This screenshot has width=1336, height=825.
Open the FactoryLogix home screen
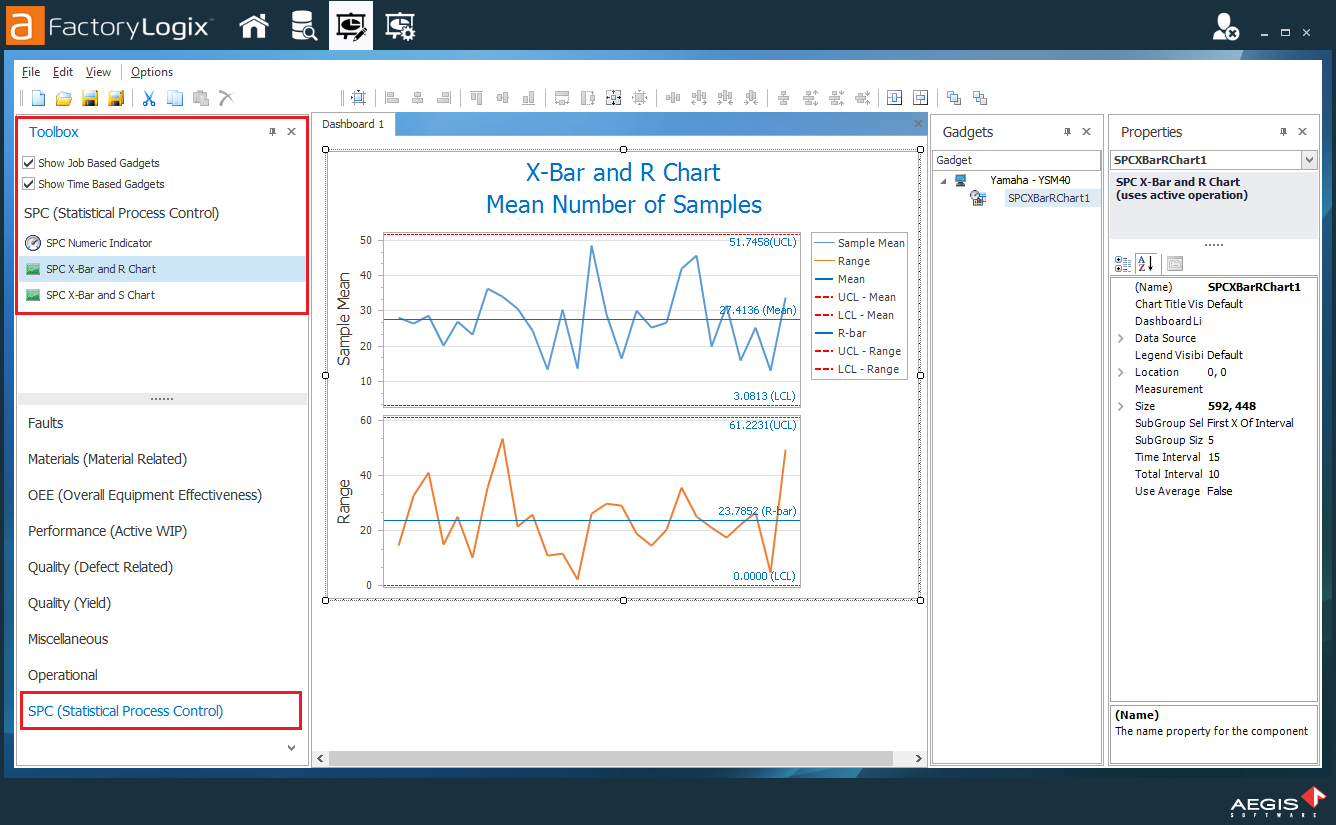point(253,25)
